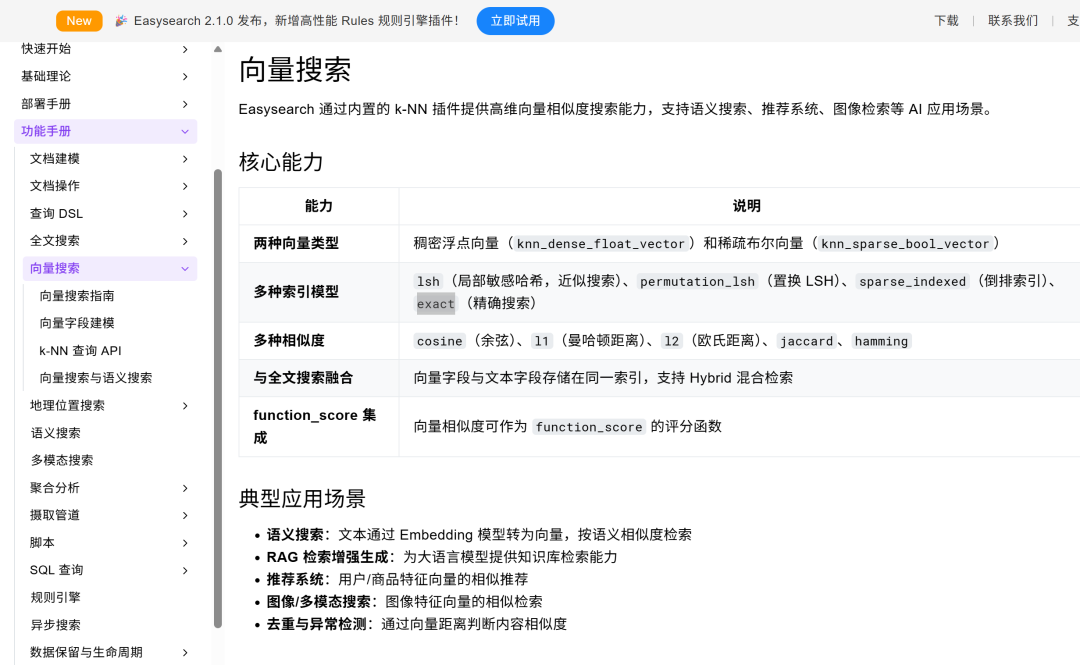
Task: Open 多模态搜索 sidebar item
Action: point(61,460)
